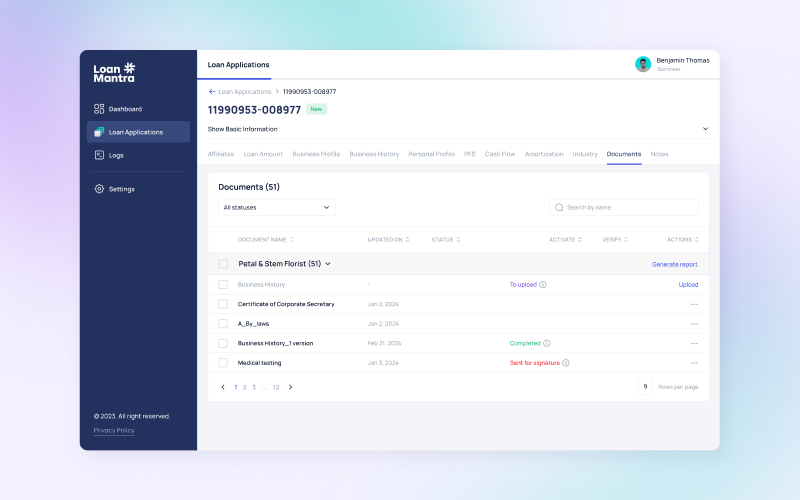Click the Loan Mantra logo
The height and width of the screenshot is (500, 800).
[x=114, y=73]
